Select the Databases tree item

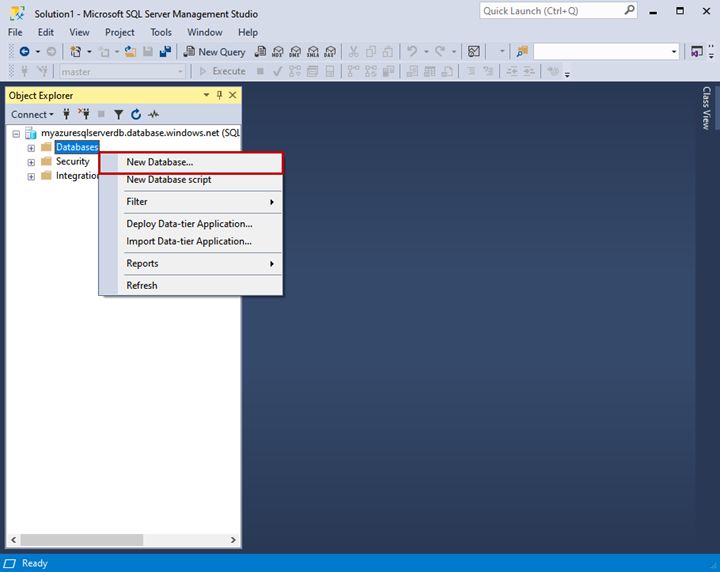[77, 147]
